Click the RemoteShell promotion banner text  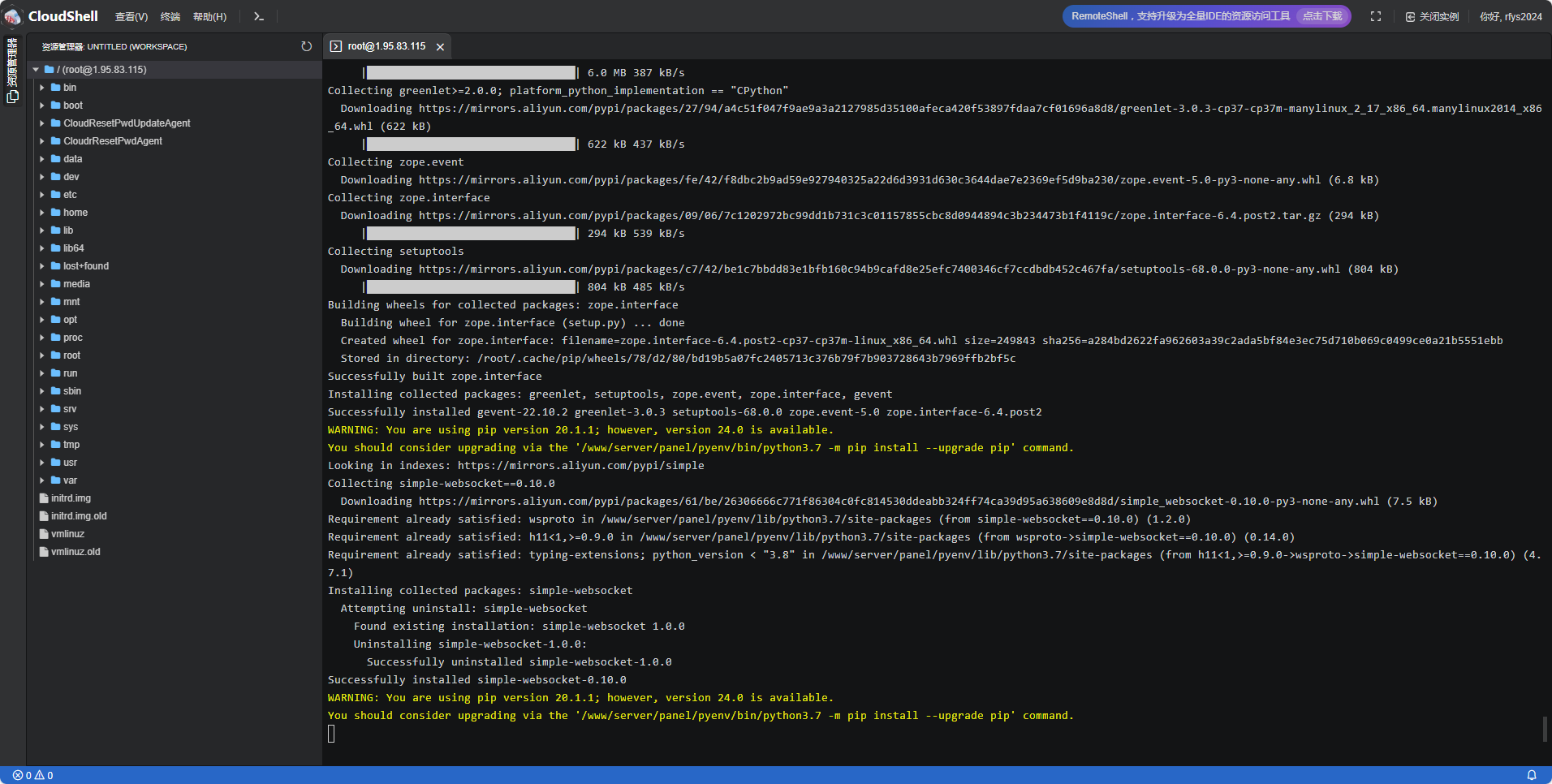click(x=1180, y=16)
